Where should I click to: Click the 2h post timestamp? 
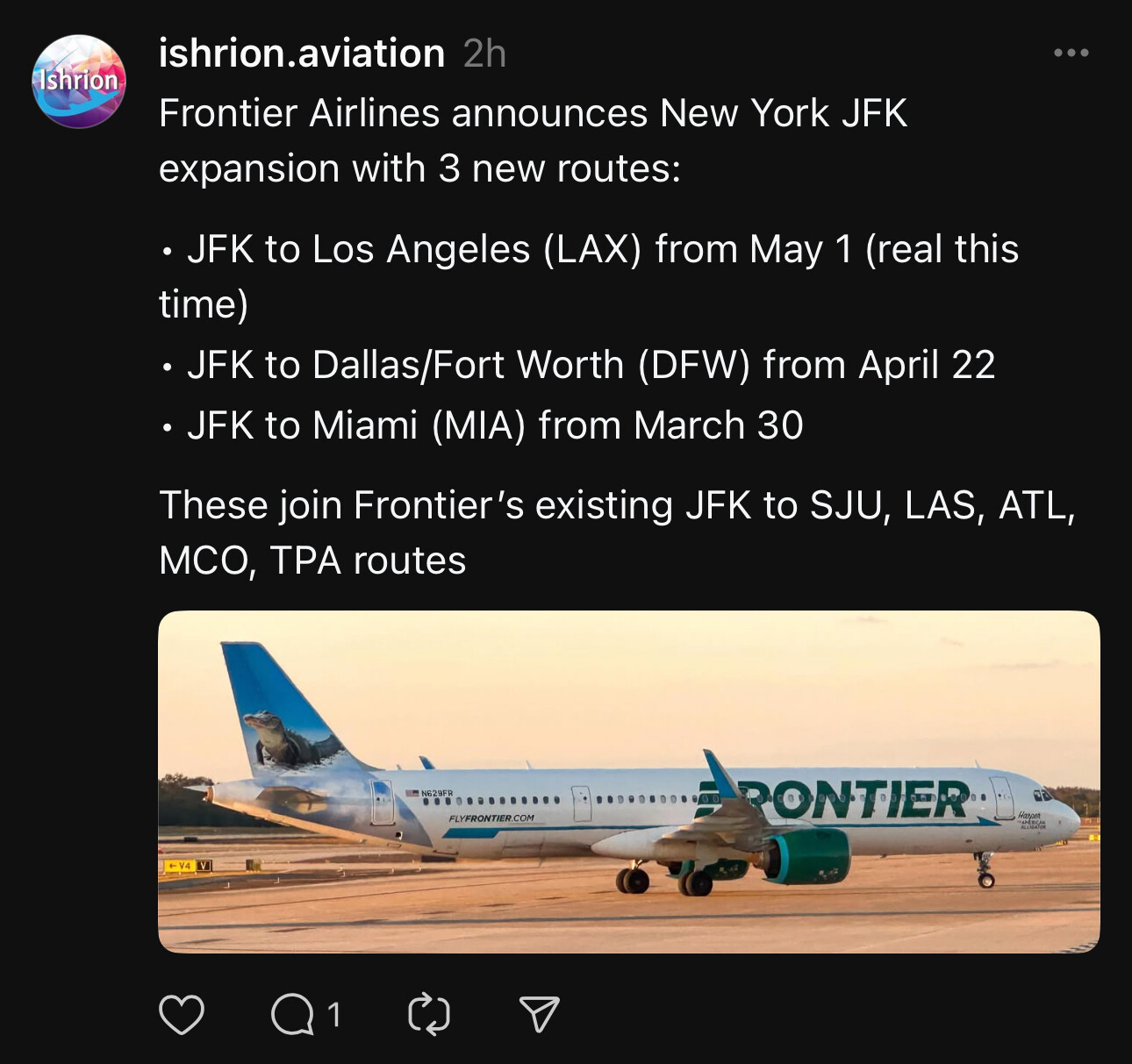tap(484, 54)
